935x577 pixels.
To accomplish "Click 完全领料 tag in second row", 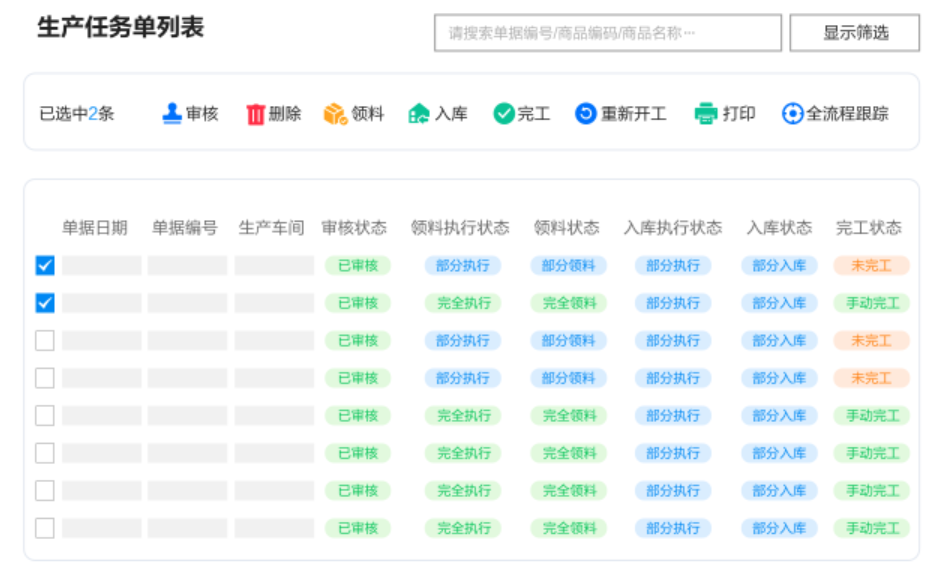I will pos(568,303).
